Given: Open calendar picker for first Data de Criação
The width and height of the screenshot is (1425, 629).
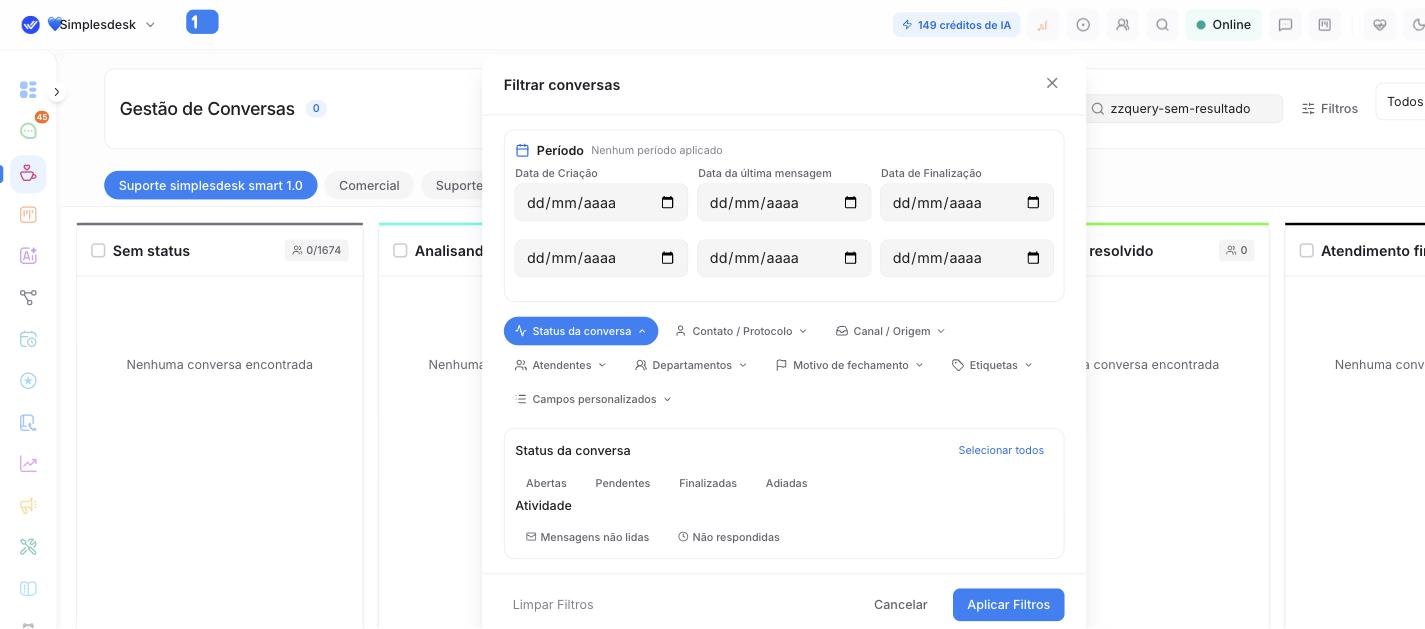Looking at the screenshot, I should 668,203.
